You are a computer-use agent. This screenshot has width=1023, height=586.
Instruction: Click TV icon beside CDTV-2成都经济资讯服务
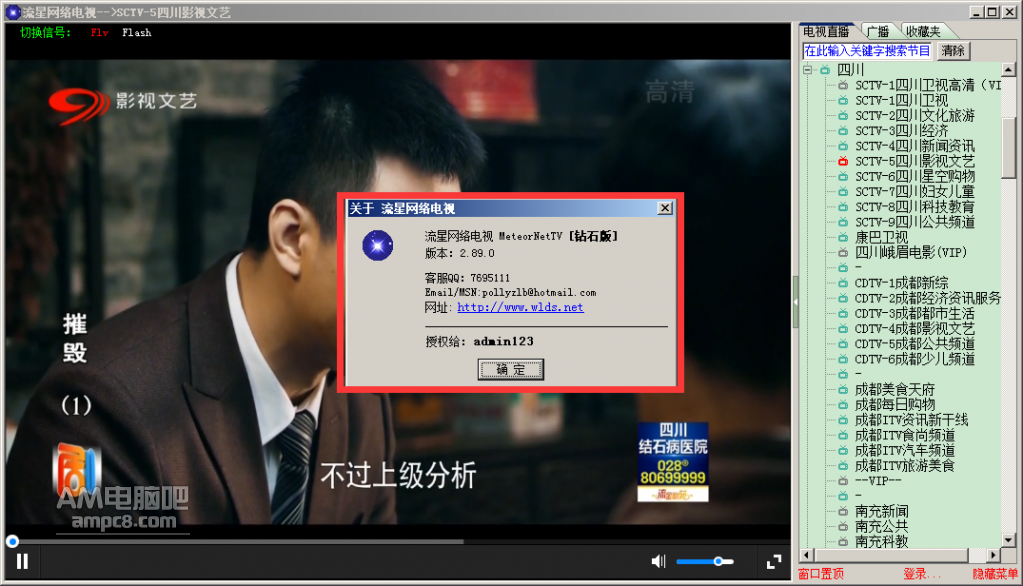[x=843, y=298]
